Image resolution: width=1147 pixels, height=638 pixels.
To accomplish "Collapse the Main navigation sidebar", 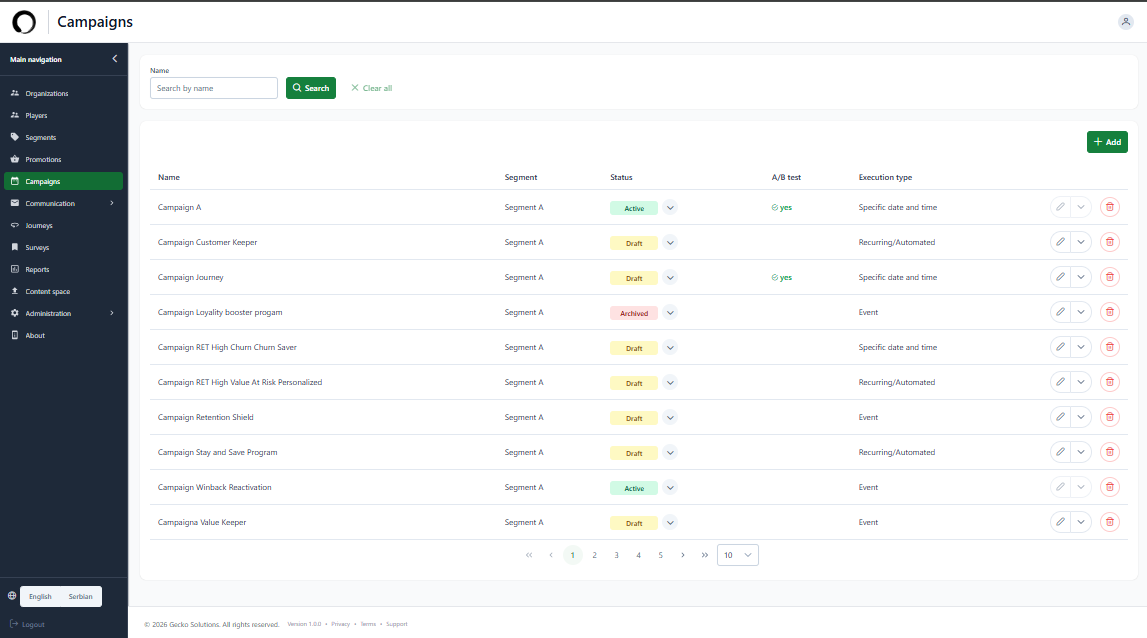I will (114, 58).
